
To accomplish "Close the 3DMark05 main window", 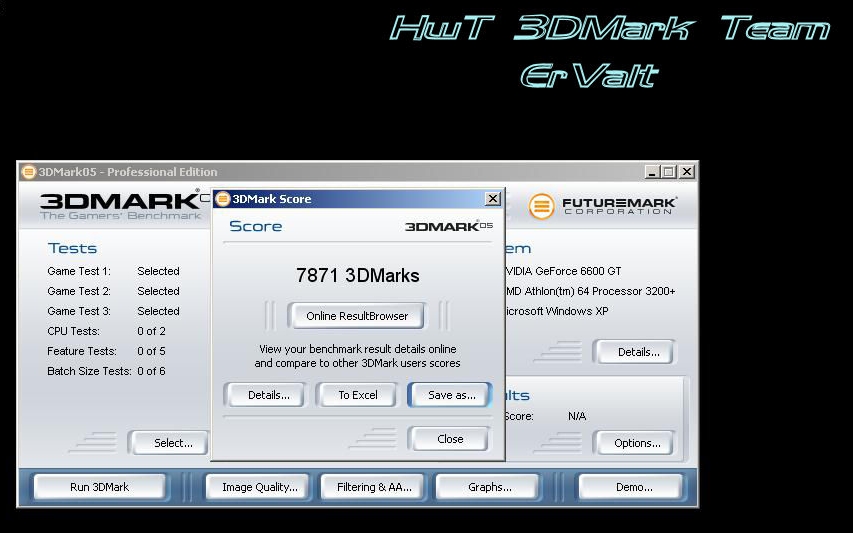I will click(687, 172).
